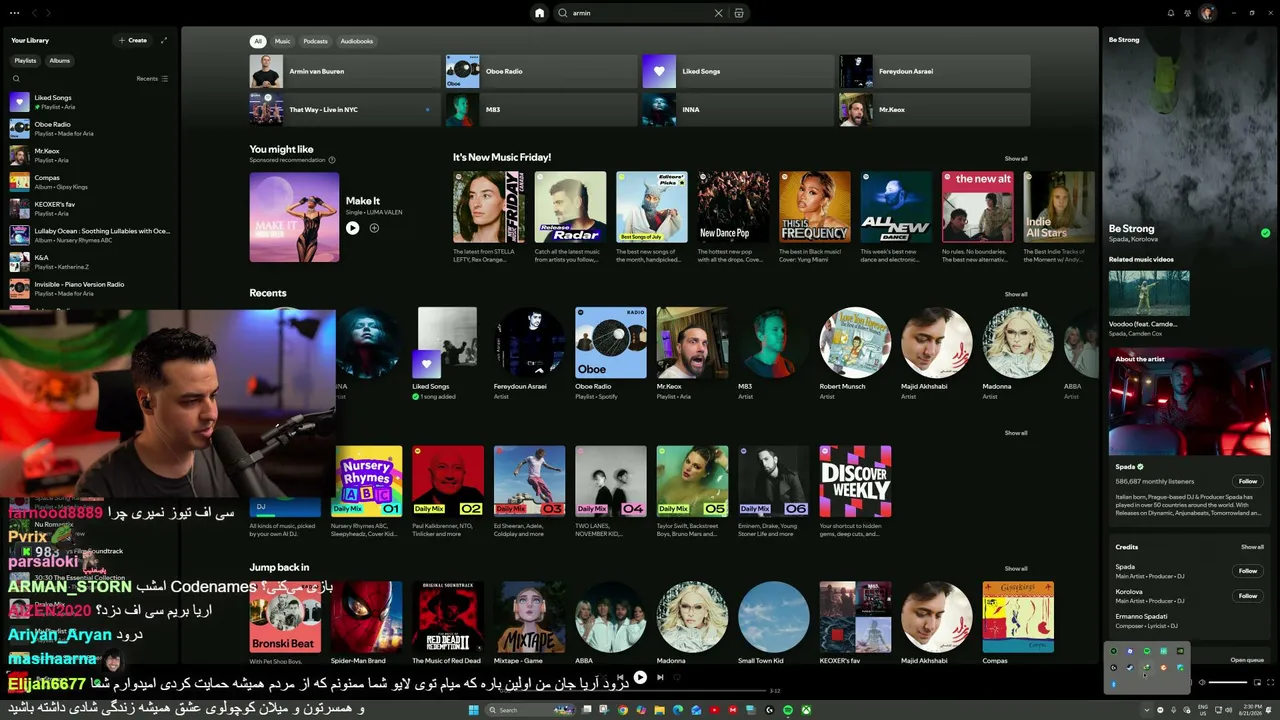Open Armin van Buuren shortcut tile
The image size is (1280, 720).
(x=345, y=71)
